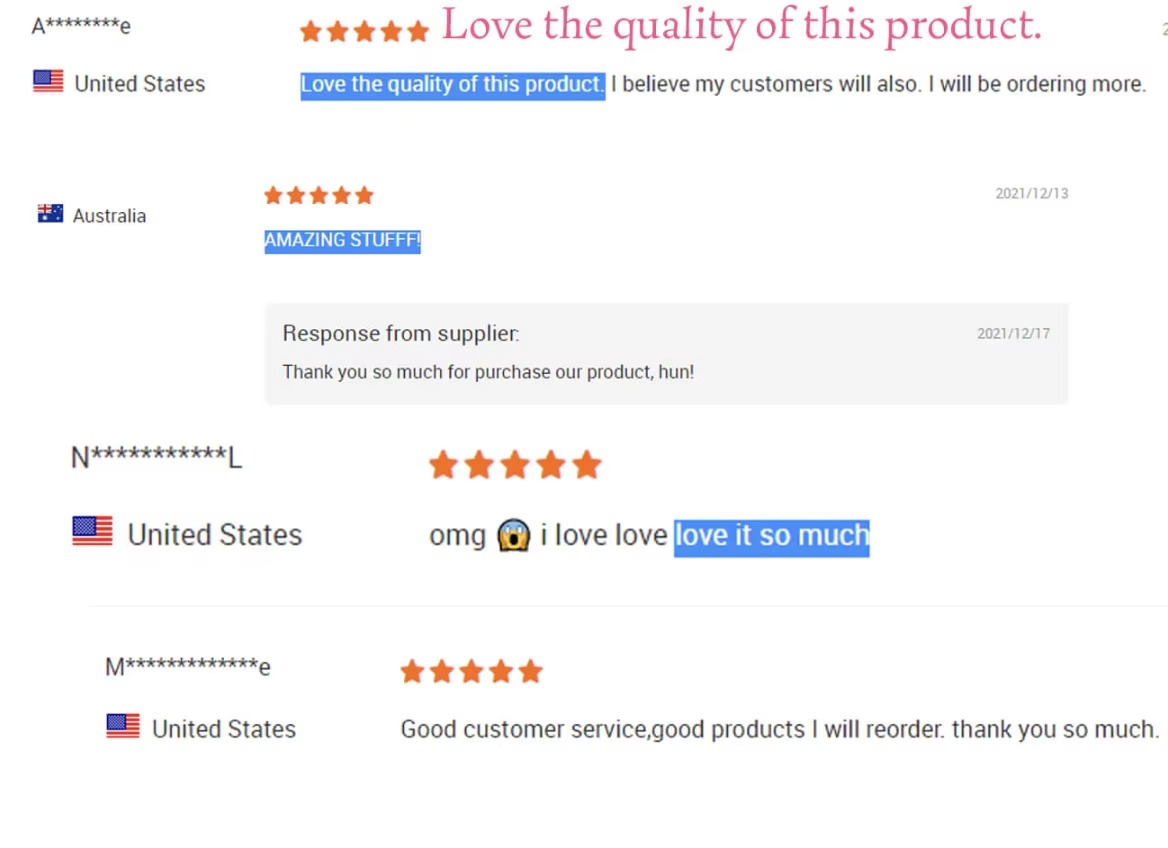Click the 'Thank you so much for purchase' reply text
This screenshot has height=848, width=1168.
(488, 372)
